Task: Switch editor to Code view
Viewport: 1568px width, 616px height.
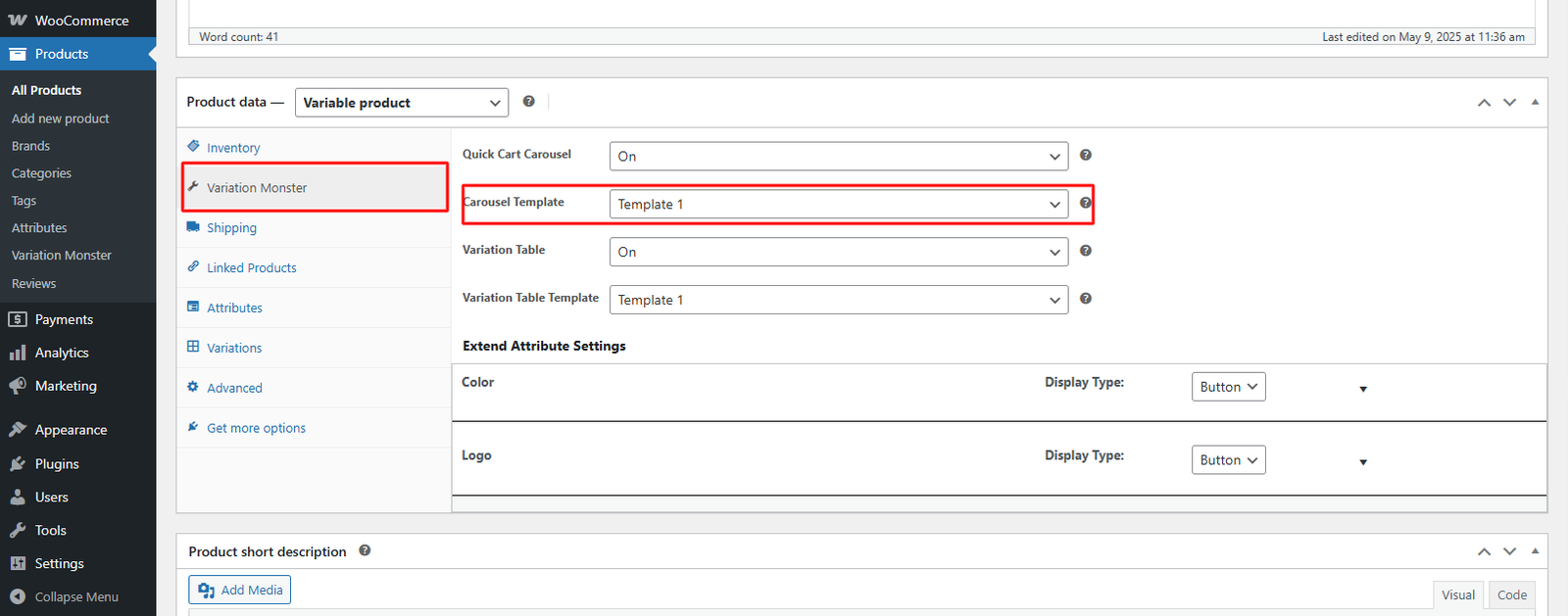Action: 1511,594
